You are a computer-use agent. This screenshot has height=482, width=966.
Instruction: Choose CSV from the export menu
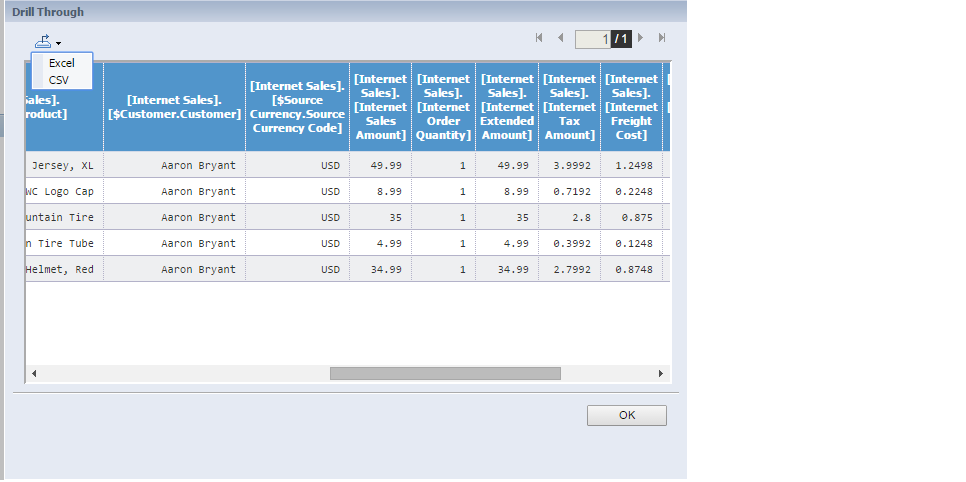point(59,80)
